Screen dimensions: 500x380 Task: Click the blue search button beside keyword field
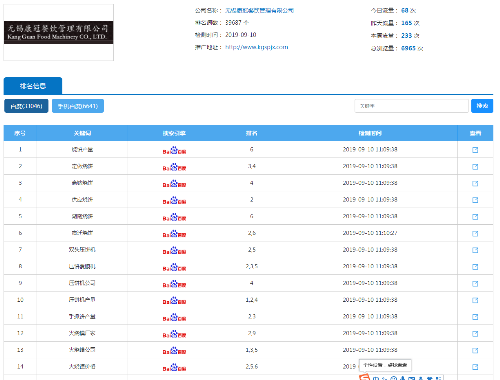click(482, 106)
